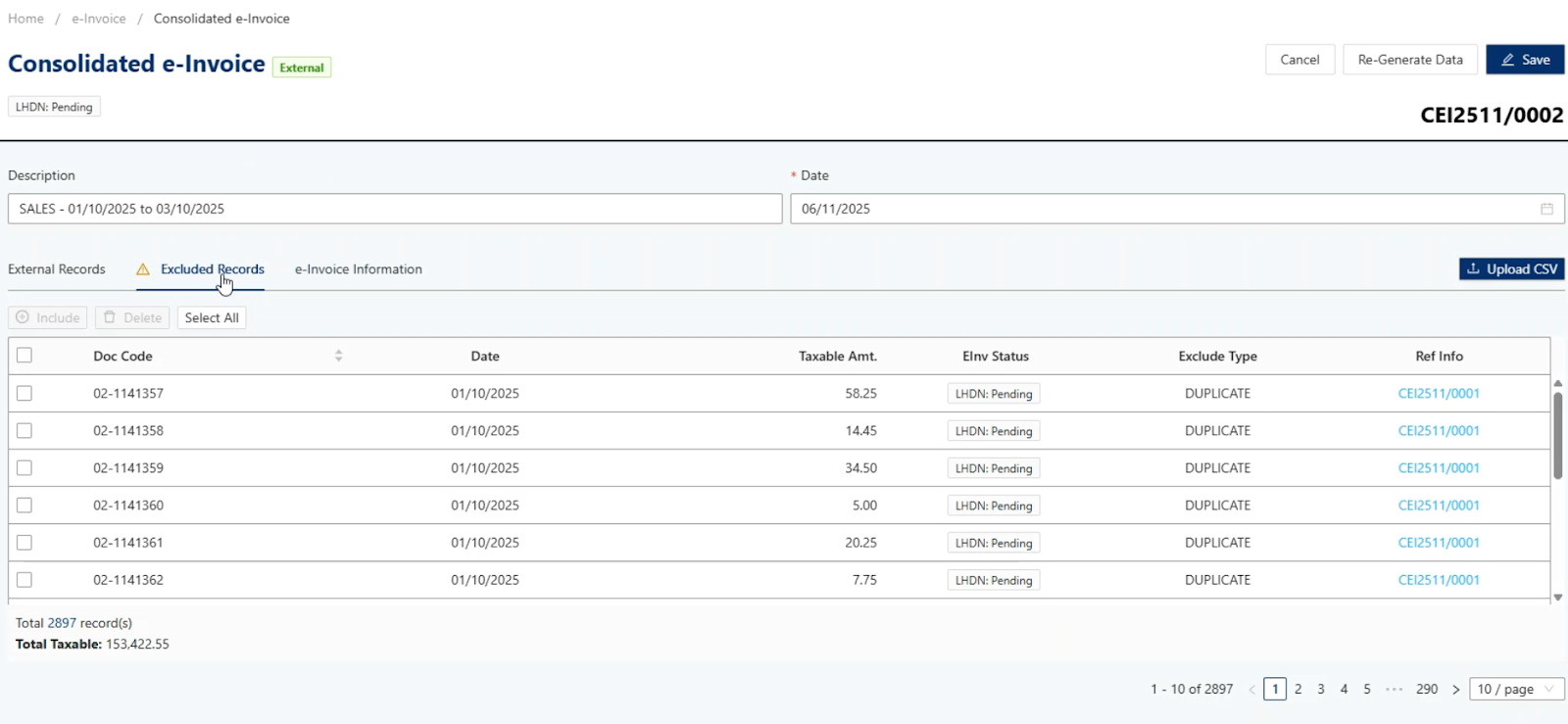Open CEI2511/0001 link for 02-1141362
Image resolution: width=1568 pixels, height=724 pixels.
pos(1439,579)
